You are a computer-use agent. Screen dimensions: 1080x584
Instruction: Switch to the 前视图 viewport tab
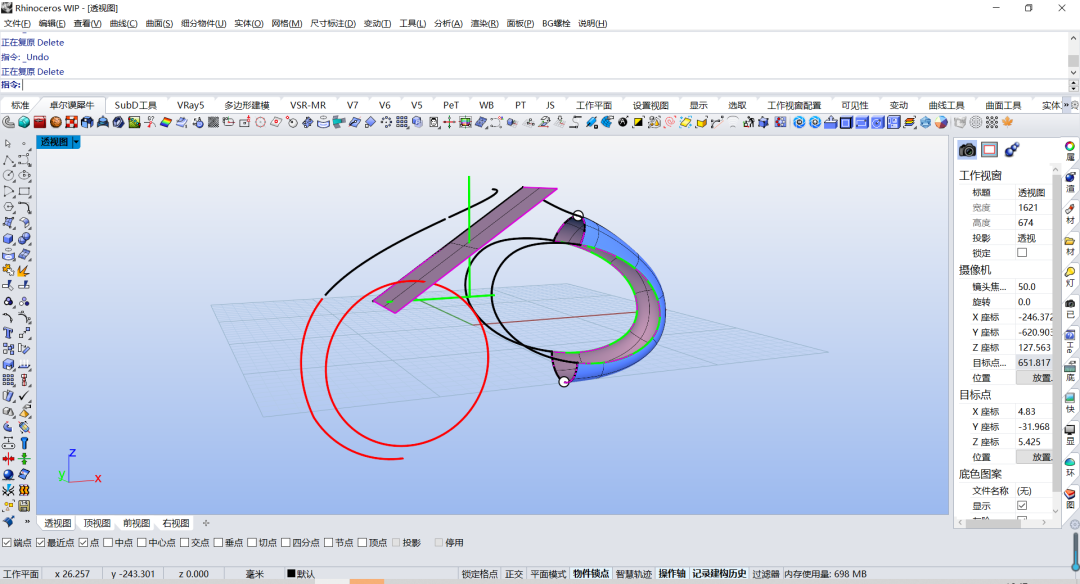tap(136, 523)
